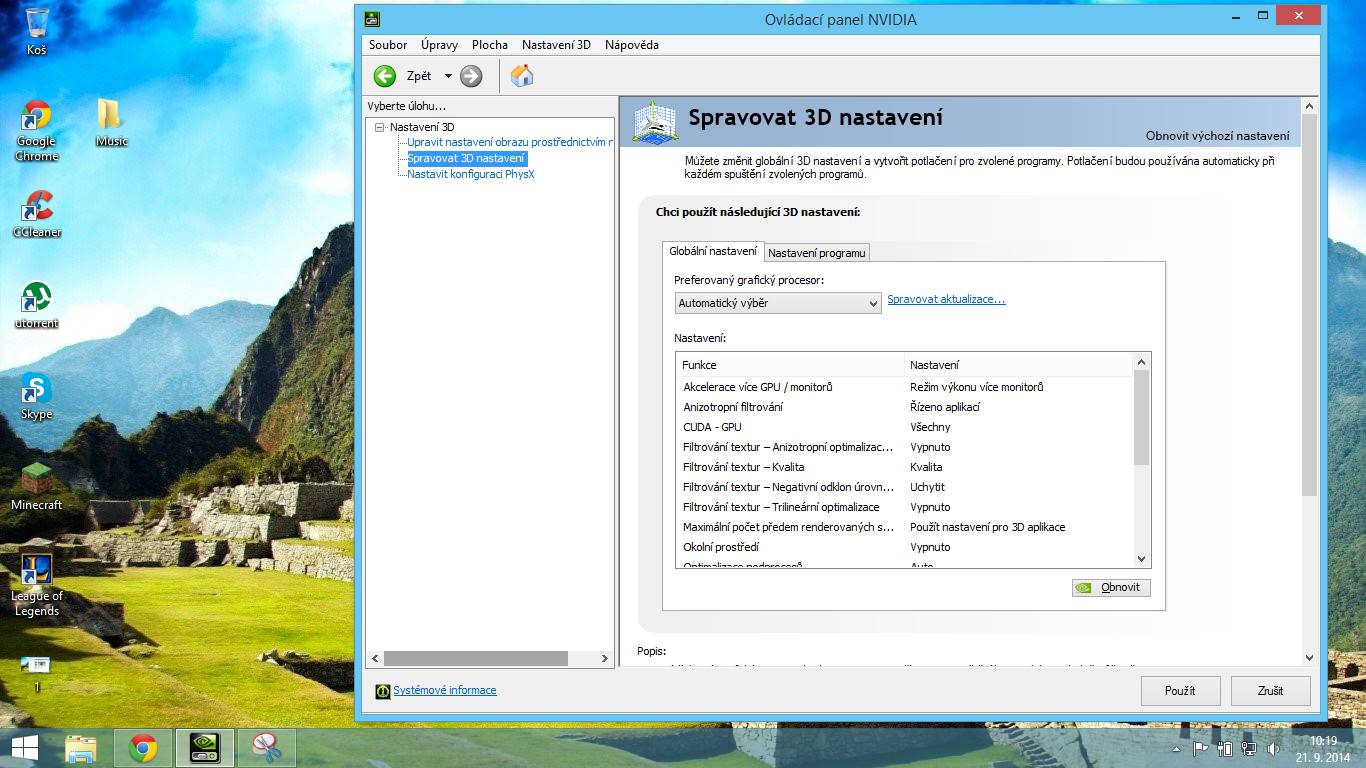Open the Nastavení 3D menu
Viewport: 1366px width, 768px height.
coord(556,45)
